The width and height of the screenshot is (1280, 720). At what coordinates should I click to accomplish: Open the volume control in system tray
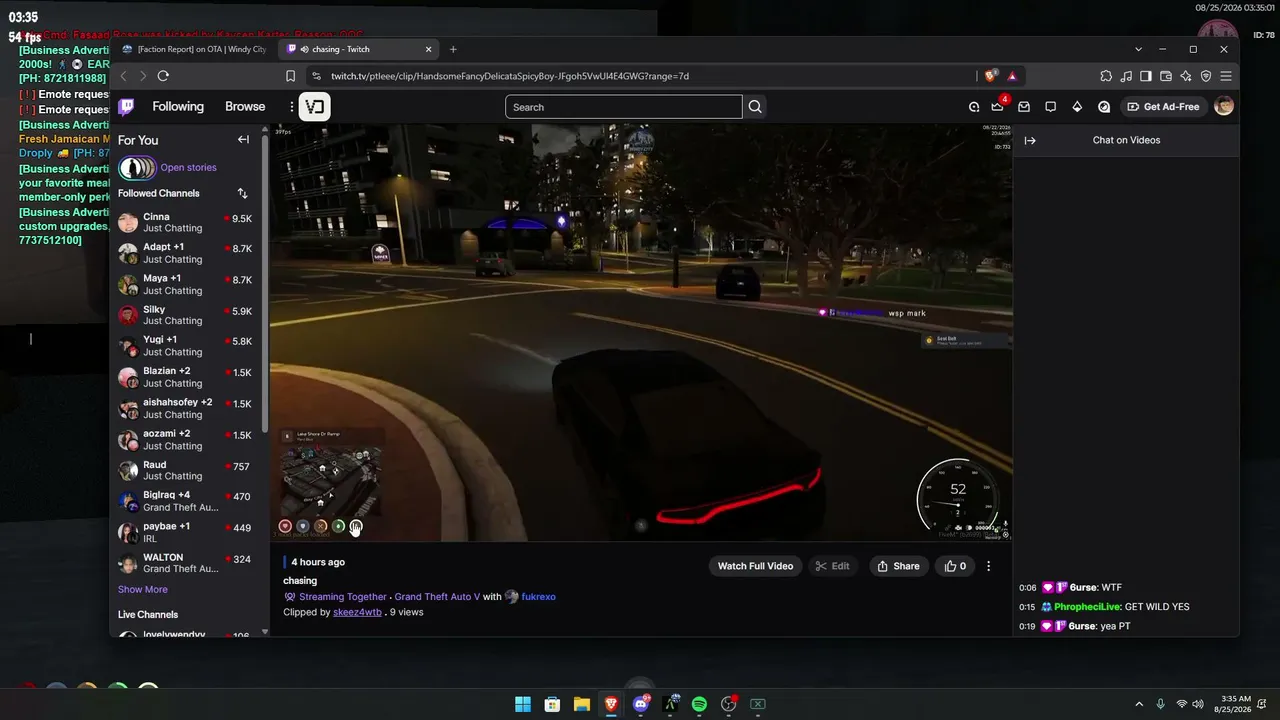click(1198, 704)
